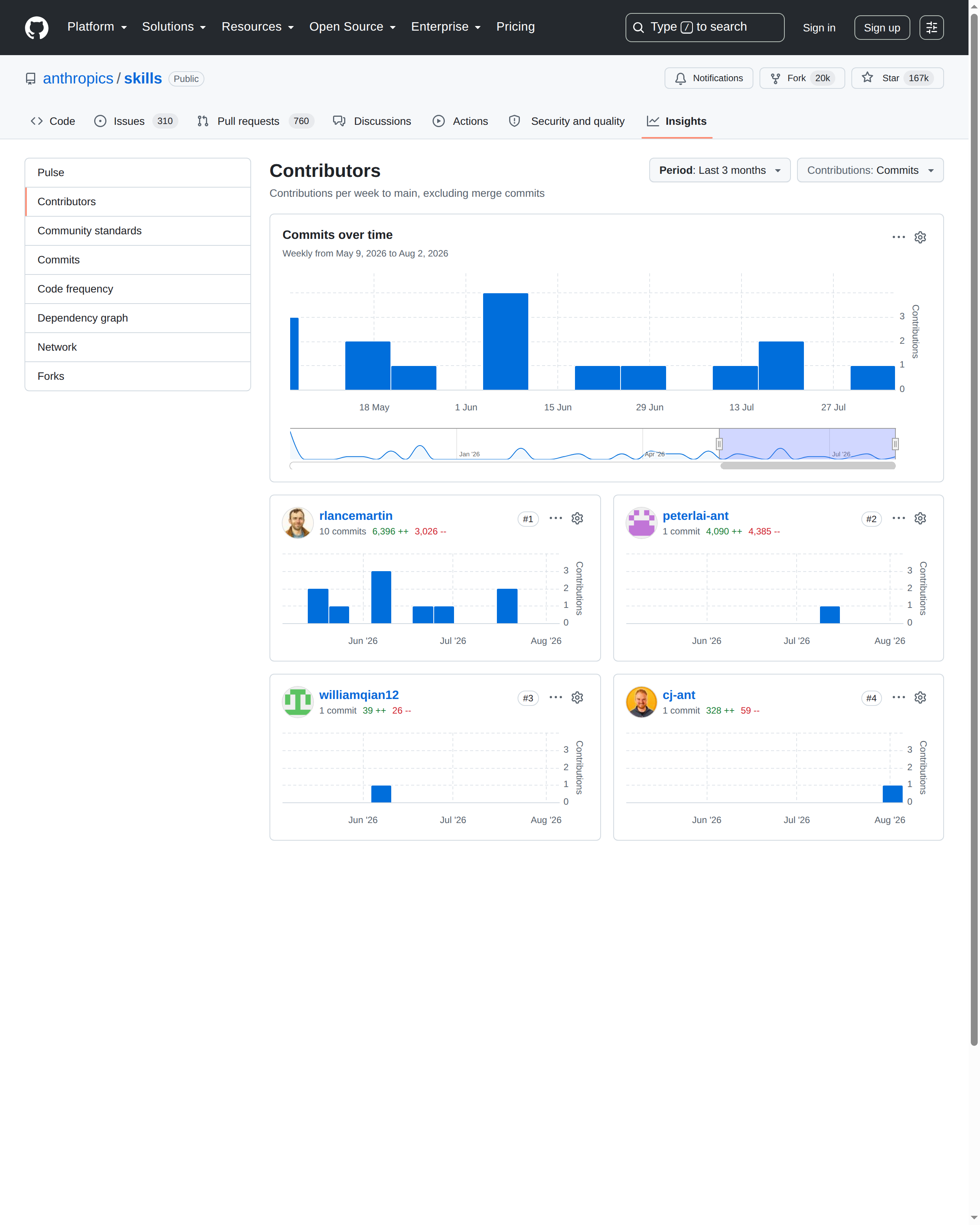Click the Sign in link
This screenshot has width=980, height=1225.
(x=819, y=27)
